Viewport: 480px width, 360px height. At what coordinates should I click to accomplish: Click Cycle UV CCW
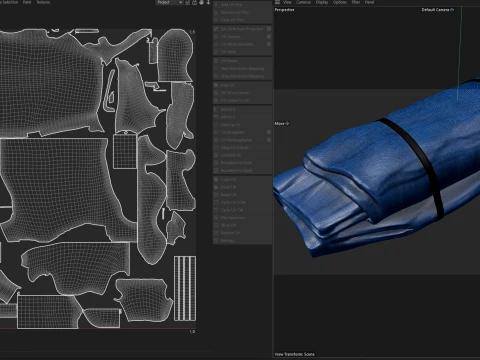tap(242, 203)
